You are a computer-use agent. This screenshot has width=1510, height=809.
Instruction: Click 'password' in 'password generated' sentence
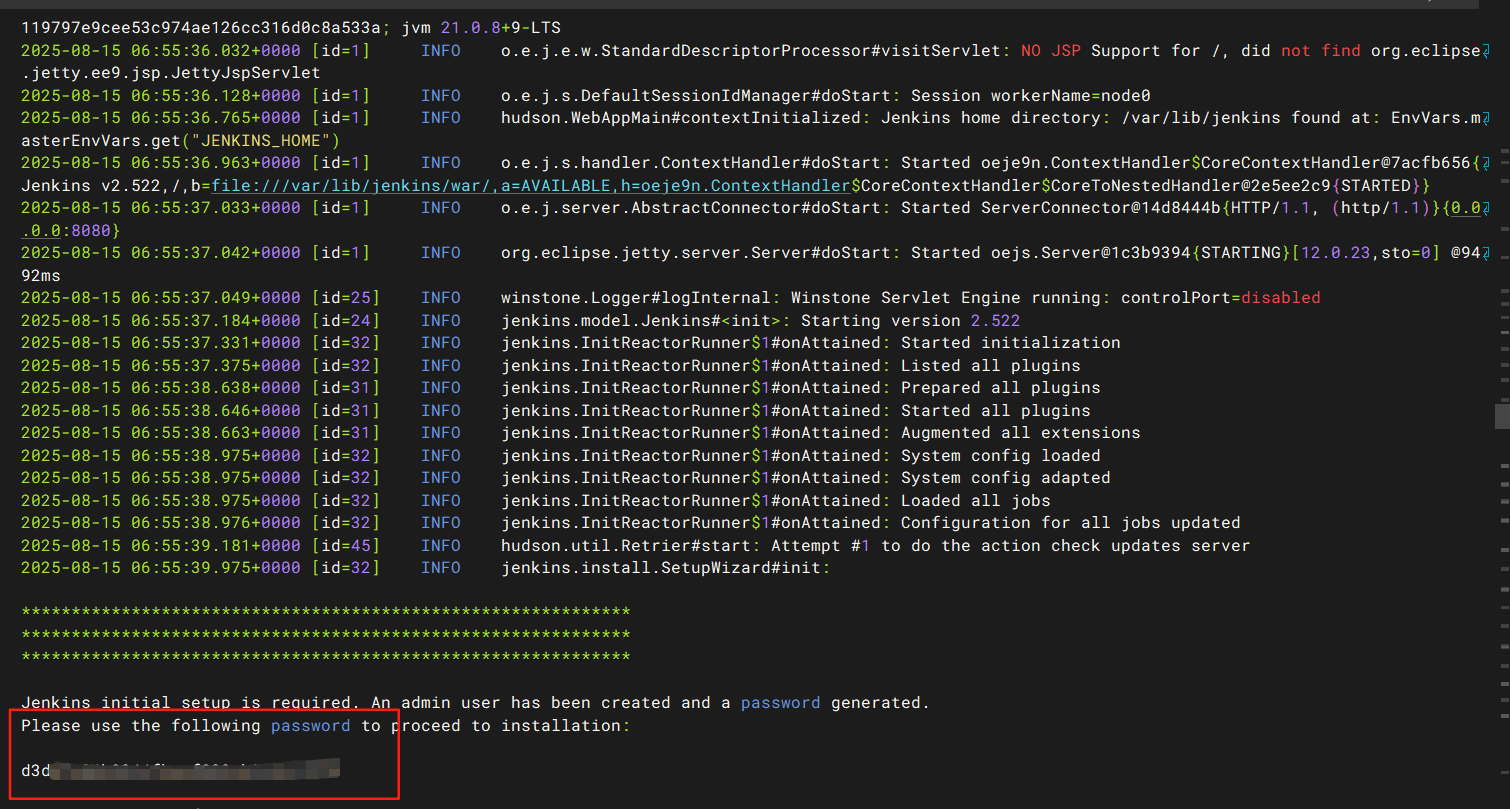pyautogui.click(x=781, y=703)
